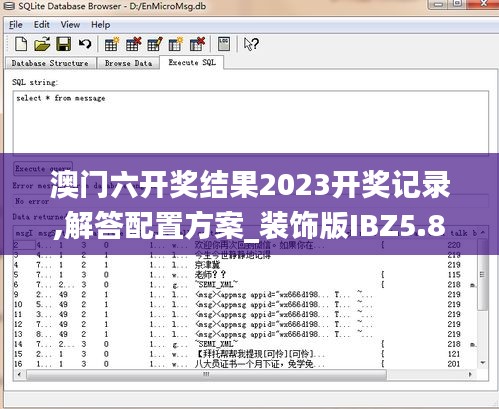Revert changes with the undo arrow icon

click(85, 44)
